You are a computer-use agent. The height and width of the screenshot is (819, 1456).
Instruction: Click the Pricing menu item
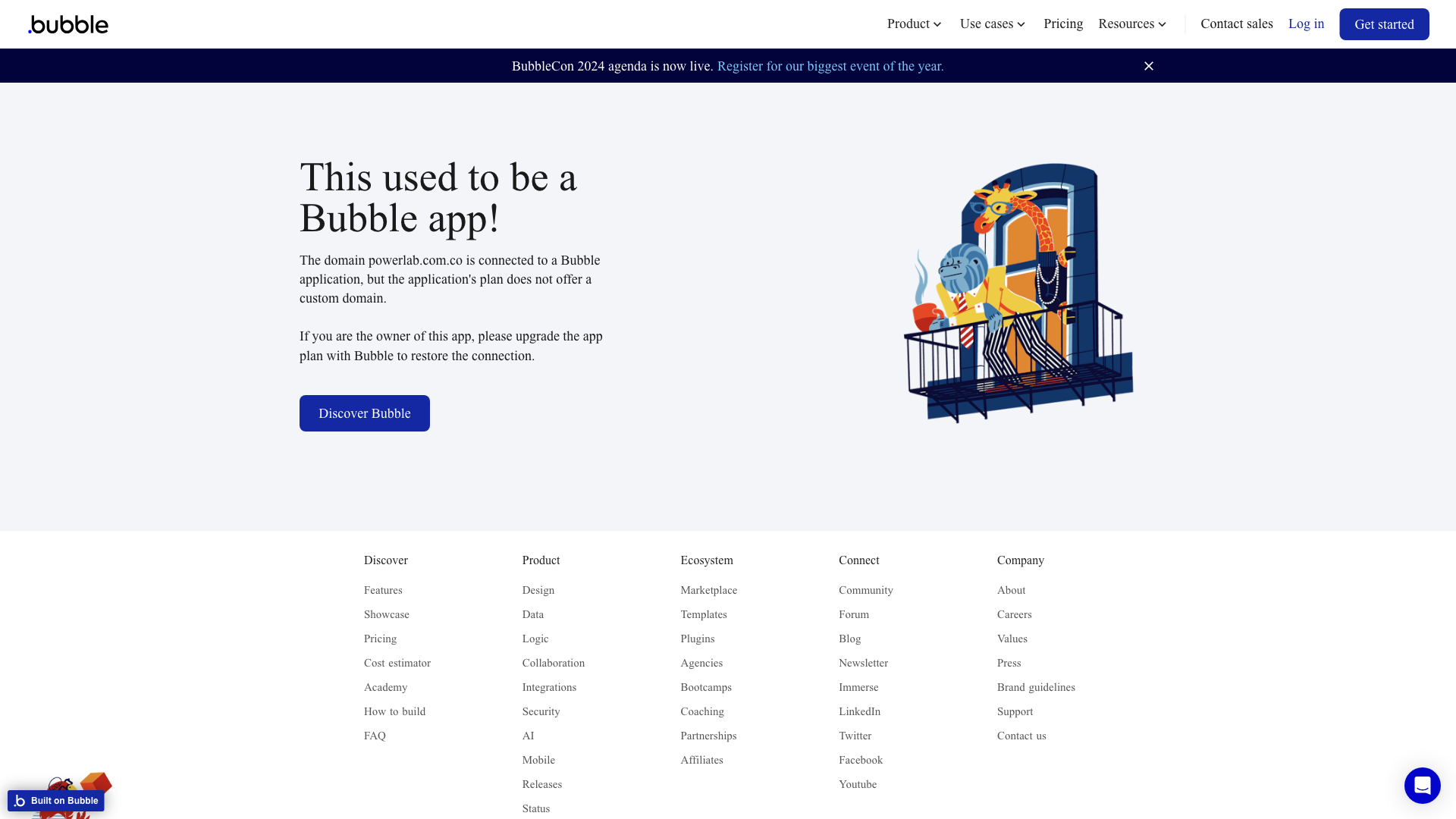tap(1063, 24)
